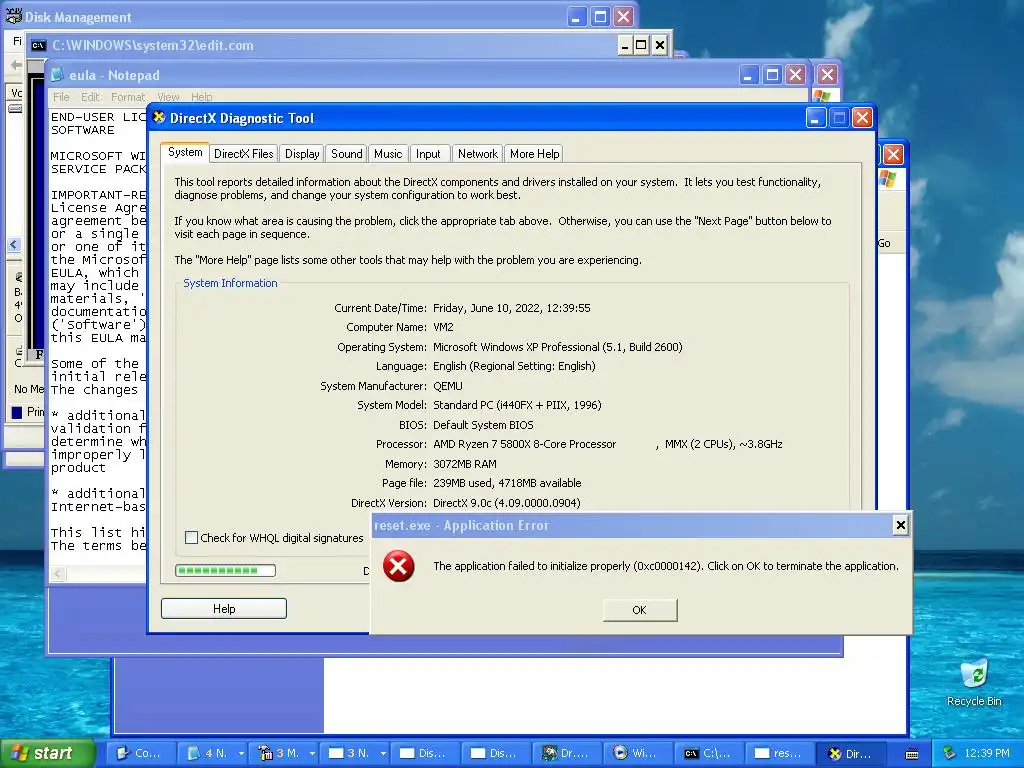The height and width of the screenshot is (768, 1024).
Task: Click the left scroll arrow in Disk Management
Action: click(x=14, y=244)
